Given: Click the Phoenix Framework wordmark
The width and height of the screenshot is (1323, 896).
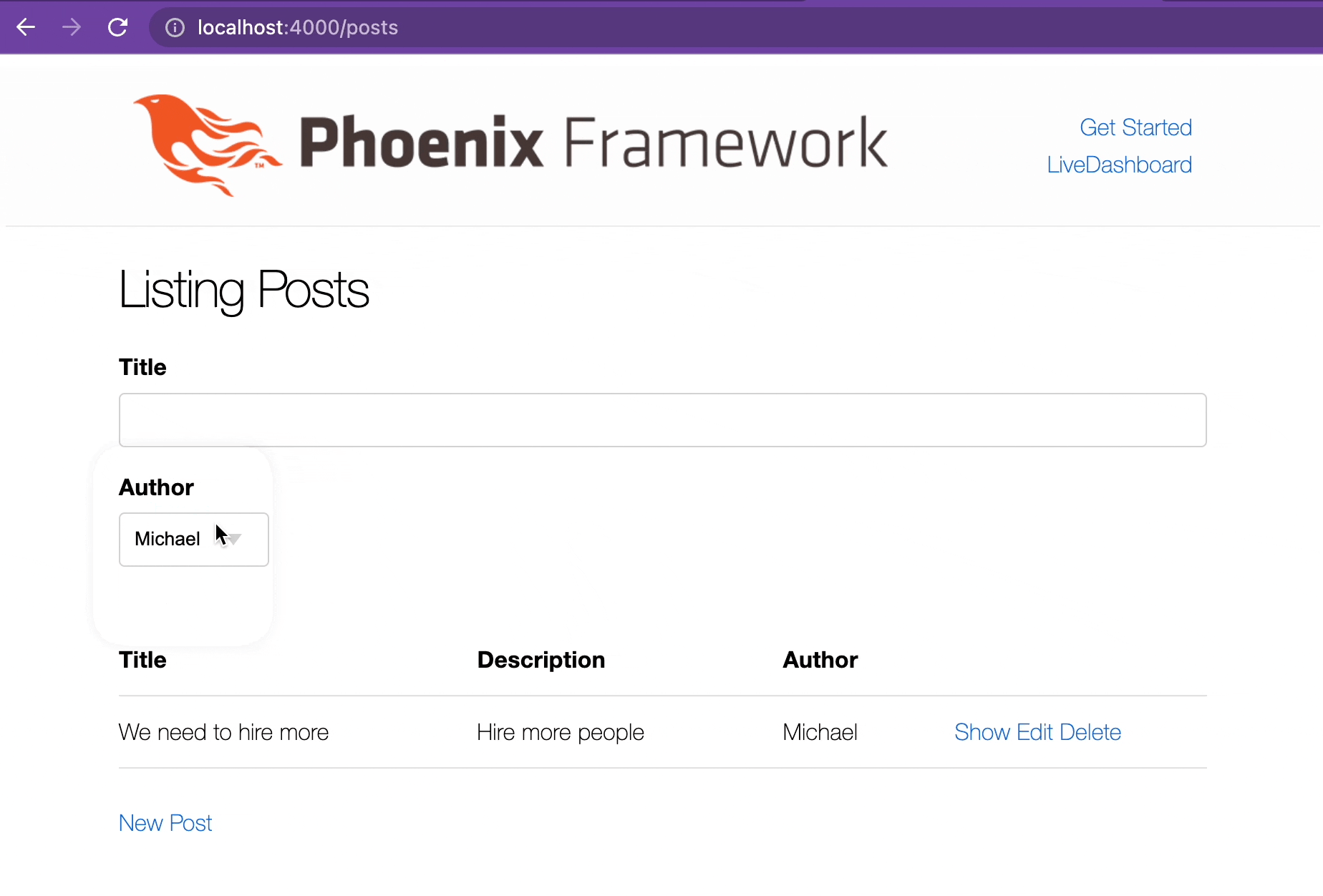Looking at the screenshot, I should coord(593,143).
